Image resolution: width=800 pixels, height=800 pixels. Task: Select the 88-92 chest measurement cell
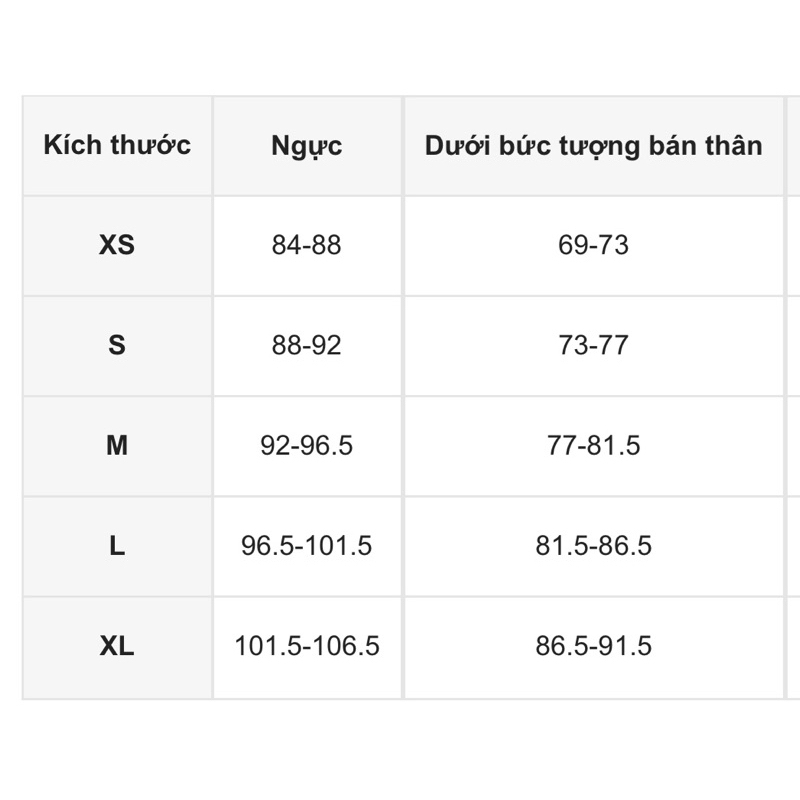(x=307, y=345)
